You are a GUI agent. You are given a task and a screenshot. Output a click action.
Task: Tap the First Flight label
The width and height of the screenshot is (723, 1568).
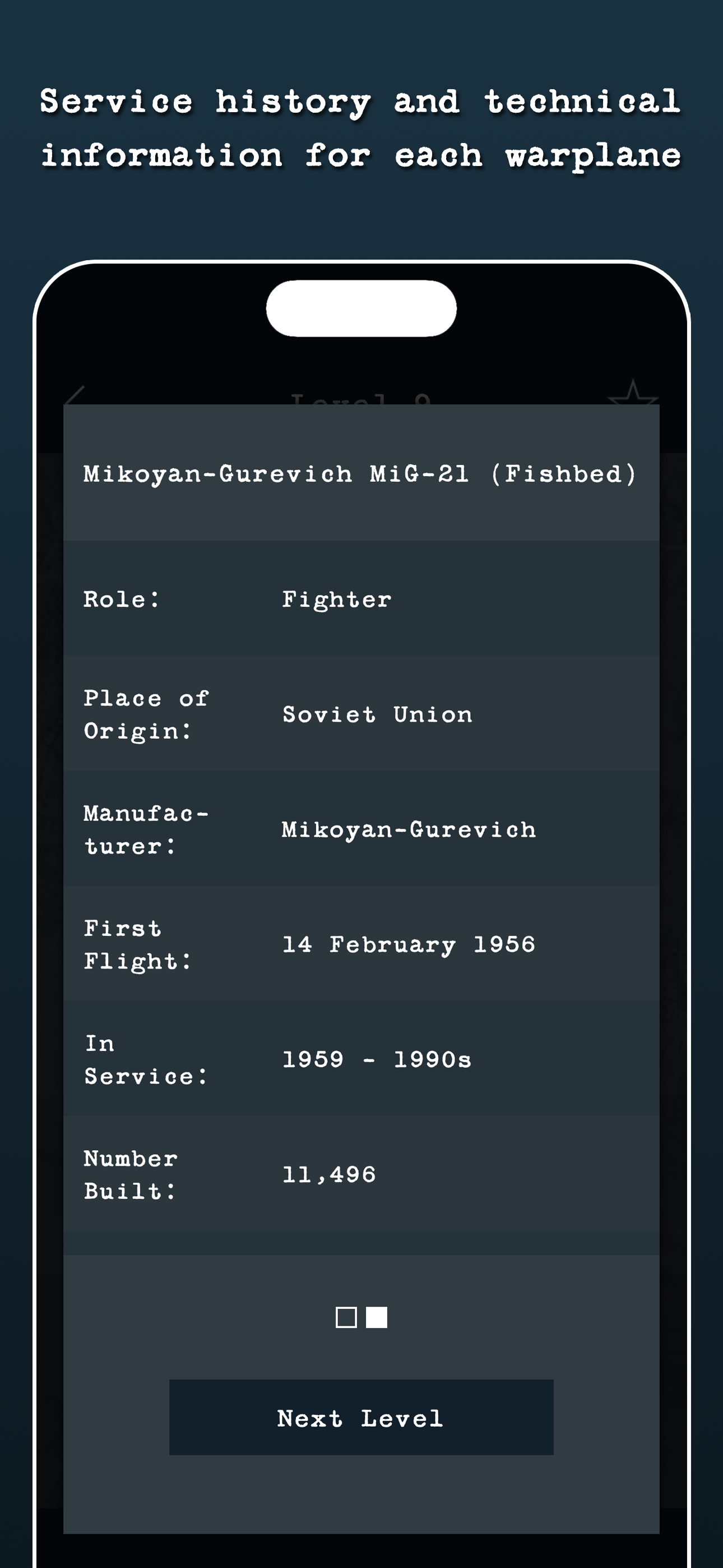coord(137,945)
